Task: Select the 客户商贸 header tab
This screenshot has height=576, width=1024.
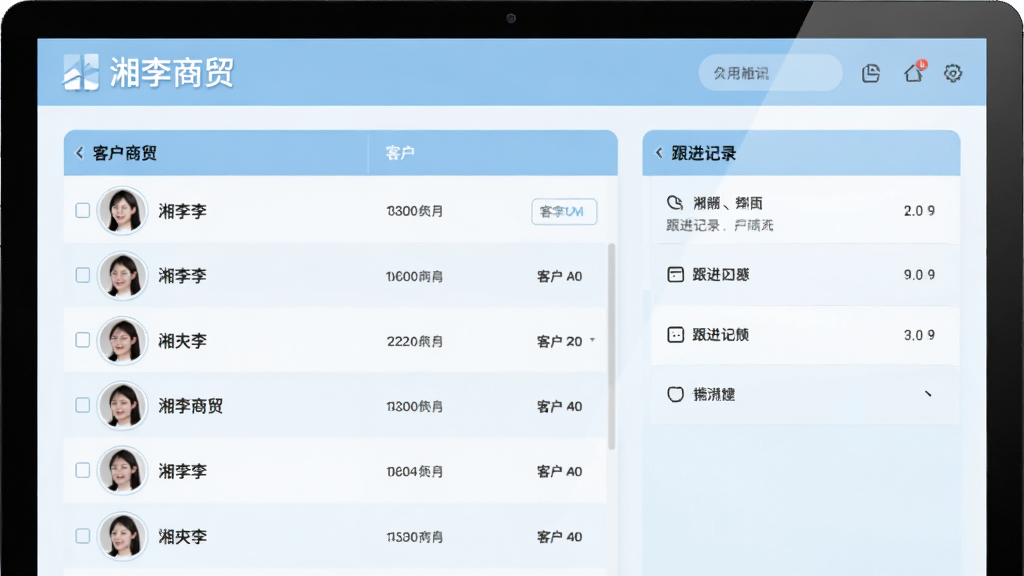Action: tap(125, 153)
